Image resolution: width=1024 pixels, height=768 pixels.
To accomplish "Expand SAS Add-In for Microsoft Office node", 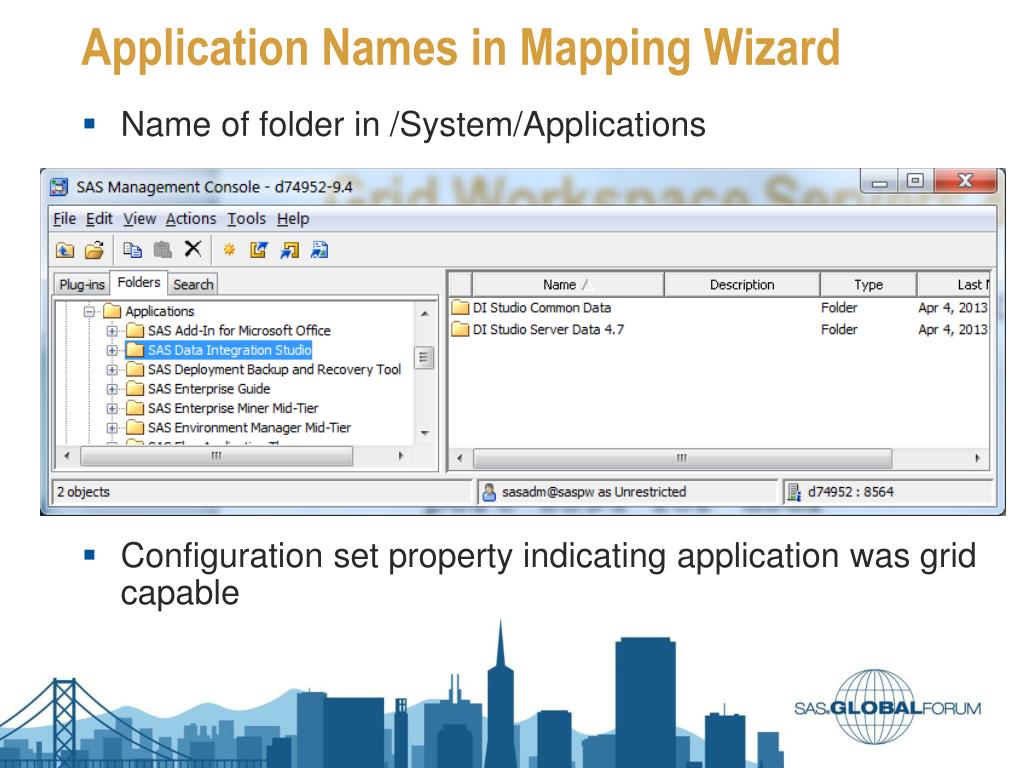I will (x=112, y=331).
